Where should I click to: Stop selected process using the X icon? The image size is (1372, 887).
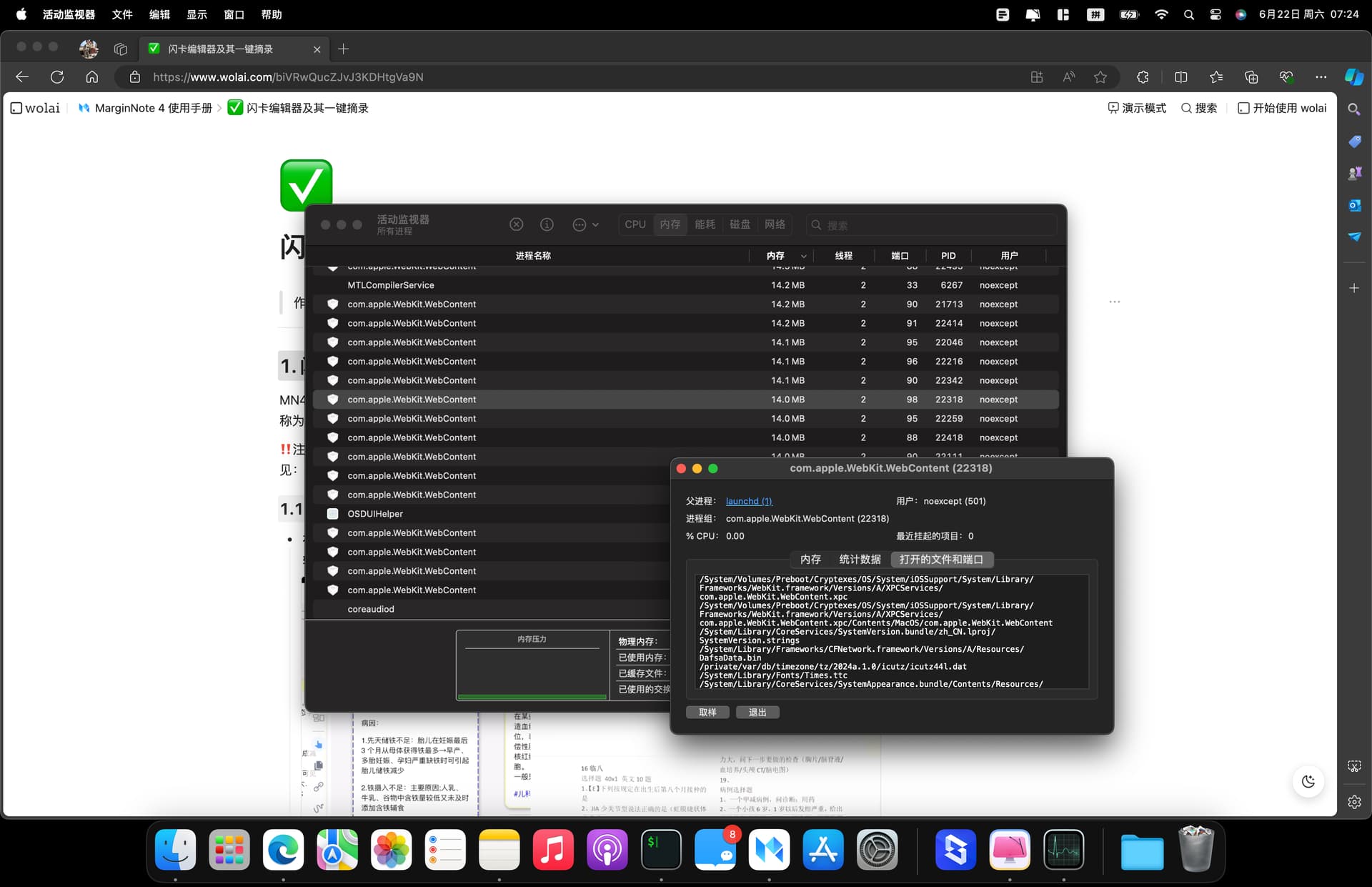click(516, 224)
